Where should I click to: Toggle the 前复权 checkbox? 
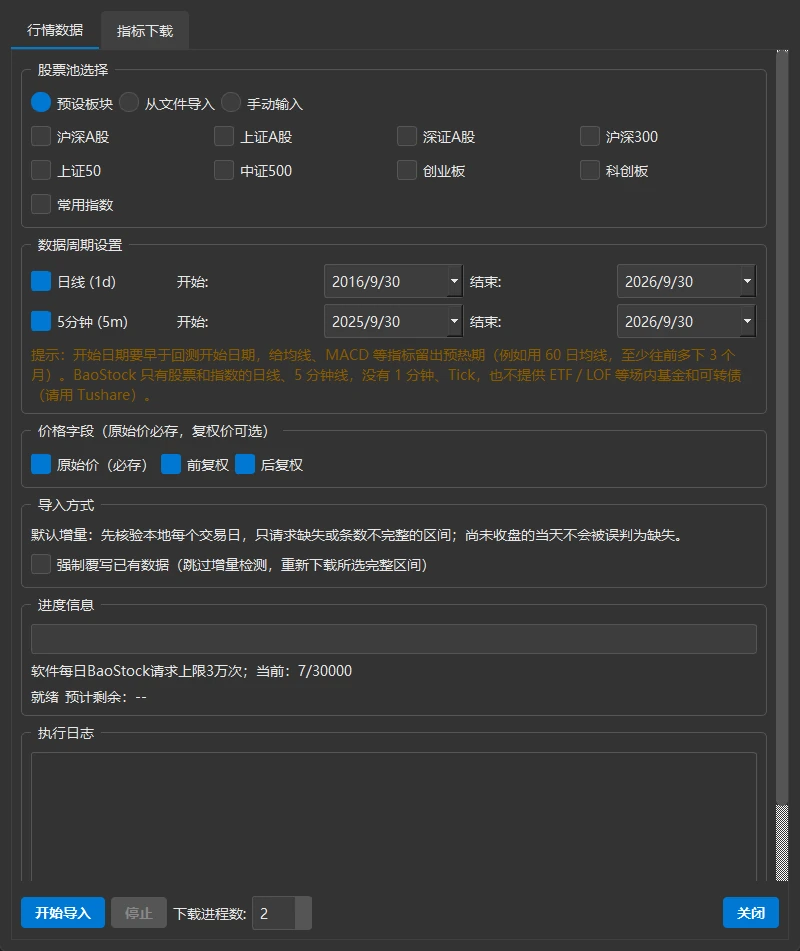click(171, 465)
